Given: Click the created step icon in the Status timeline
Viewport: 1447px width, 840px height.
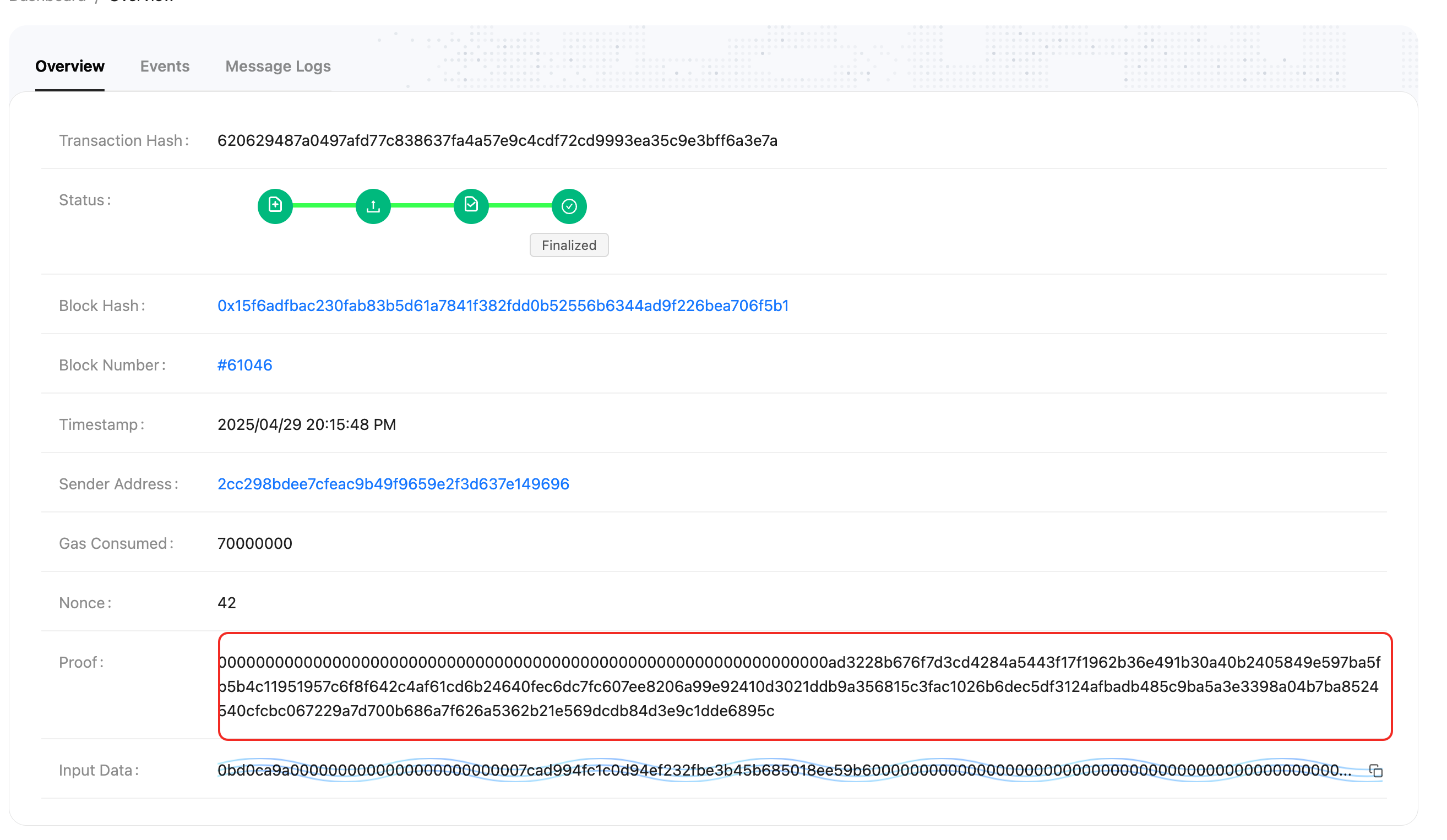Looking at the screenshot, I should coord(275,205).
